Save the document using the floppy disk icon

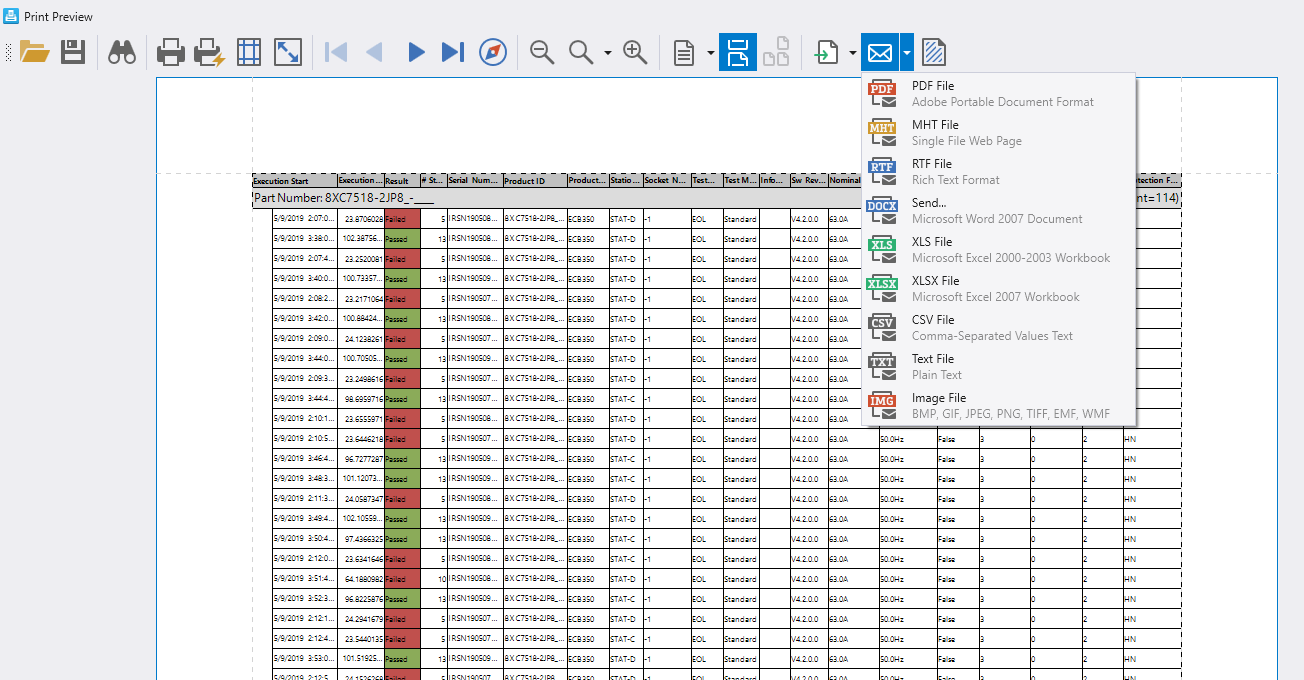coord(73,52)
